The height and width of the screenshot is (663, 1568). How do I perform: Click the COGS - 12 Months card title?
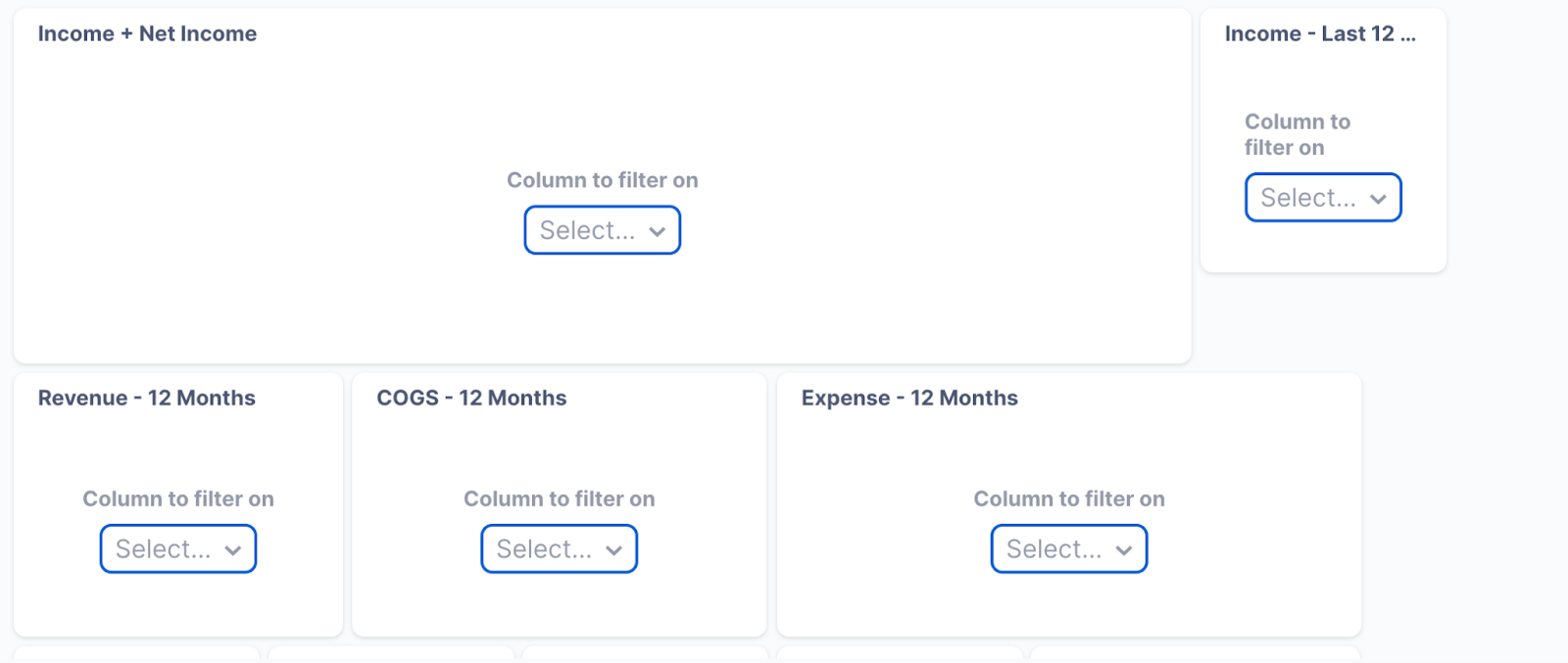coord(471,398)
